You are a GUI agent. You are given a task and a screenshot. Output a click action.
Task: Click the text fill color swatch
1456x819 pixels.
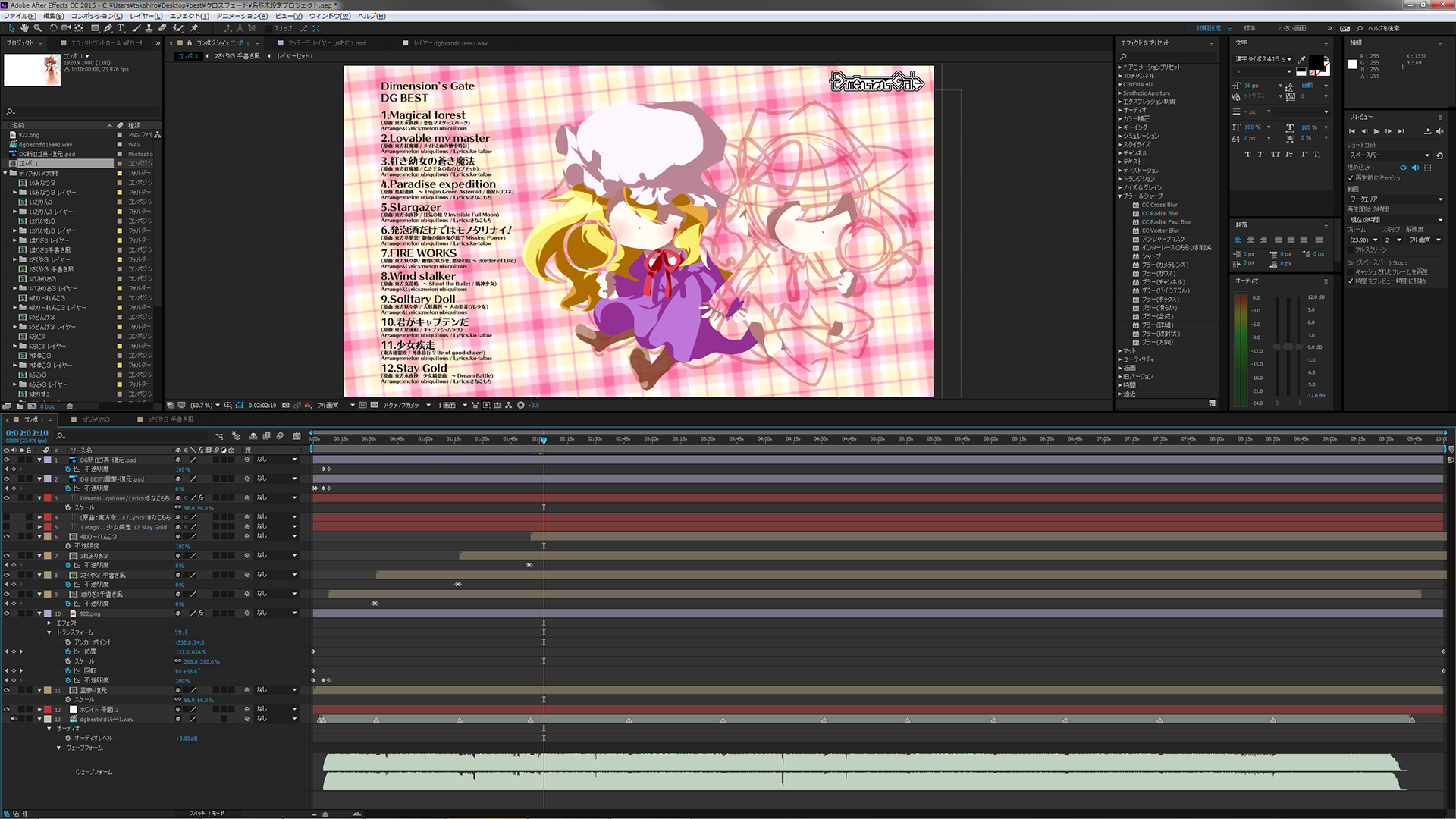1316,61
